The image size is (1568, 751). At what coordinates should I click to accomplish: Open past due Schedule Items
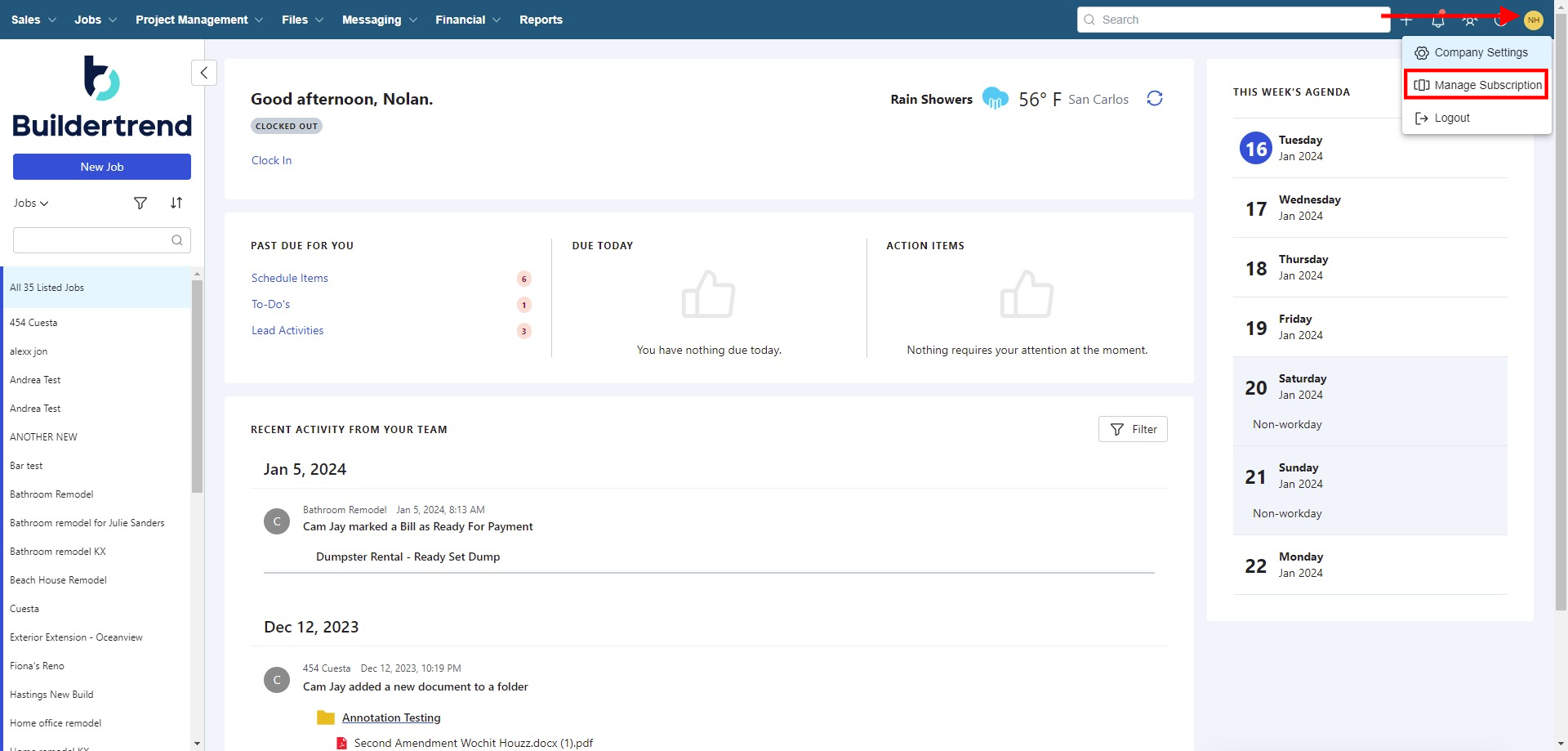(290, 278)
